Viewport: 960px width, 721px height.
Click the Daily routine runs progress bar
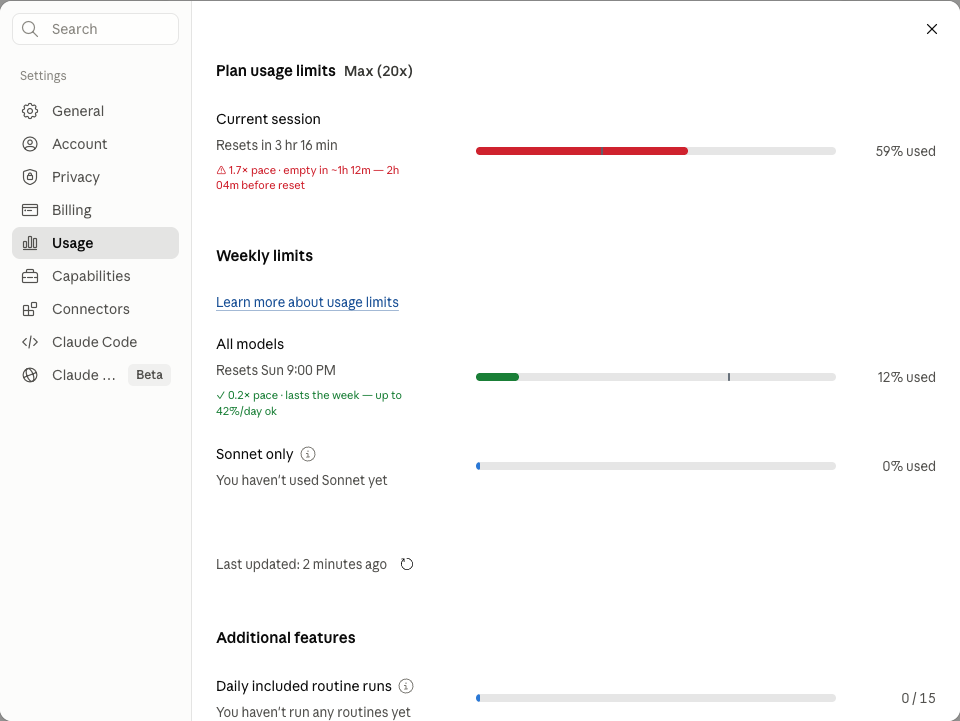click(x=656, y=698)
